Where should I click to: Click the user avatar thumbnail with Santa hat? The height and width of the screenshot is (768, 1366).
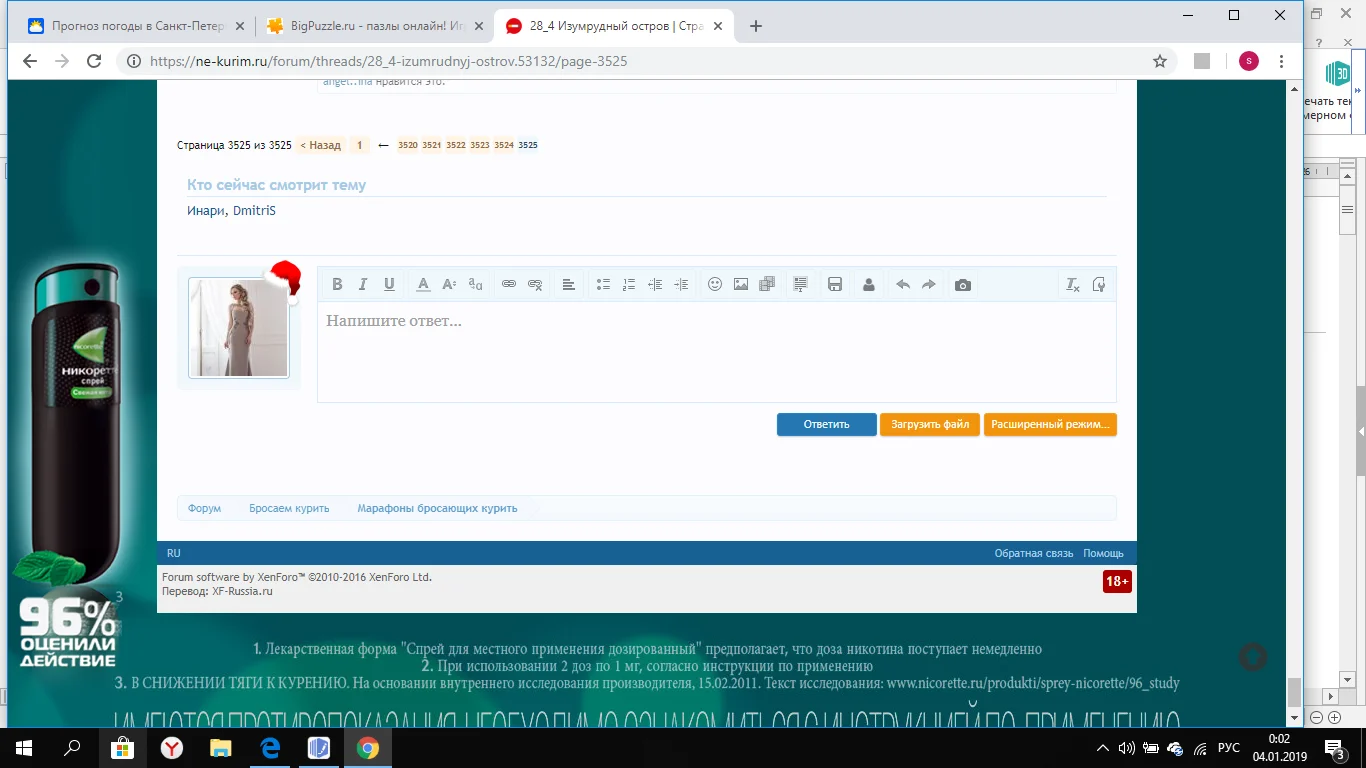pos(239,328)
